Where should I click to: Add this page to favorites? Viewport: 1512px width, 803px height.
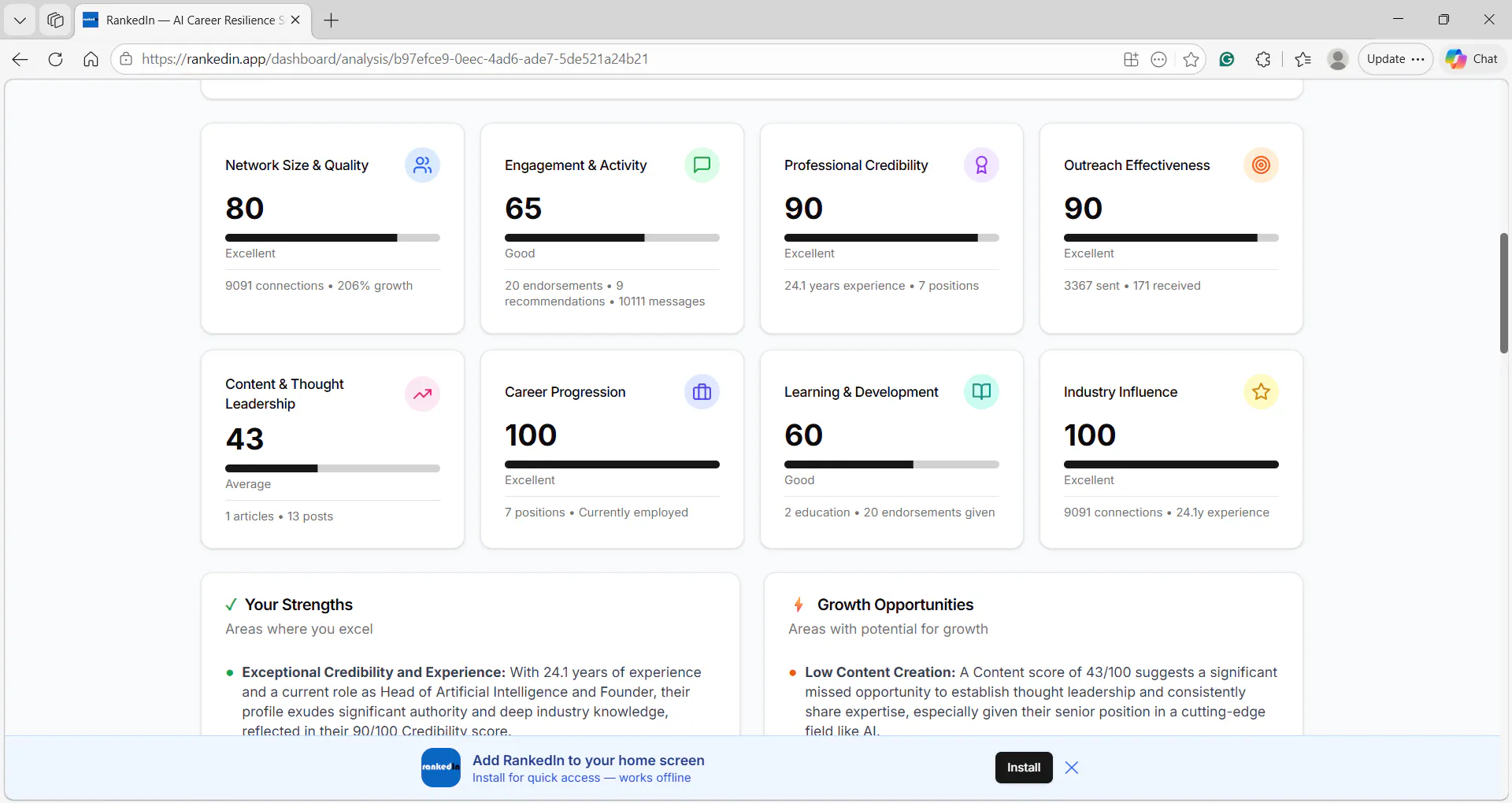click(x=1191, y=59)
